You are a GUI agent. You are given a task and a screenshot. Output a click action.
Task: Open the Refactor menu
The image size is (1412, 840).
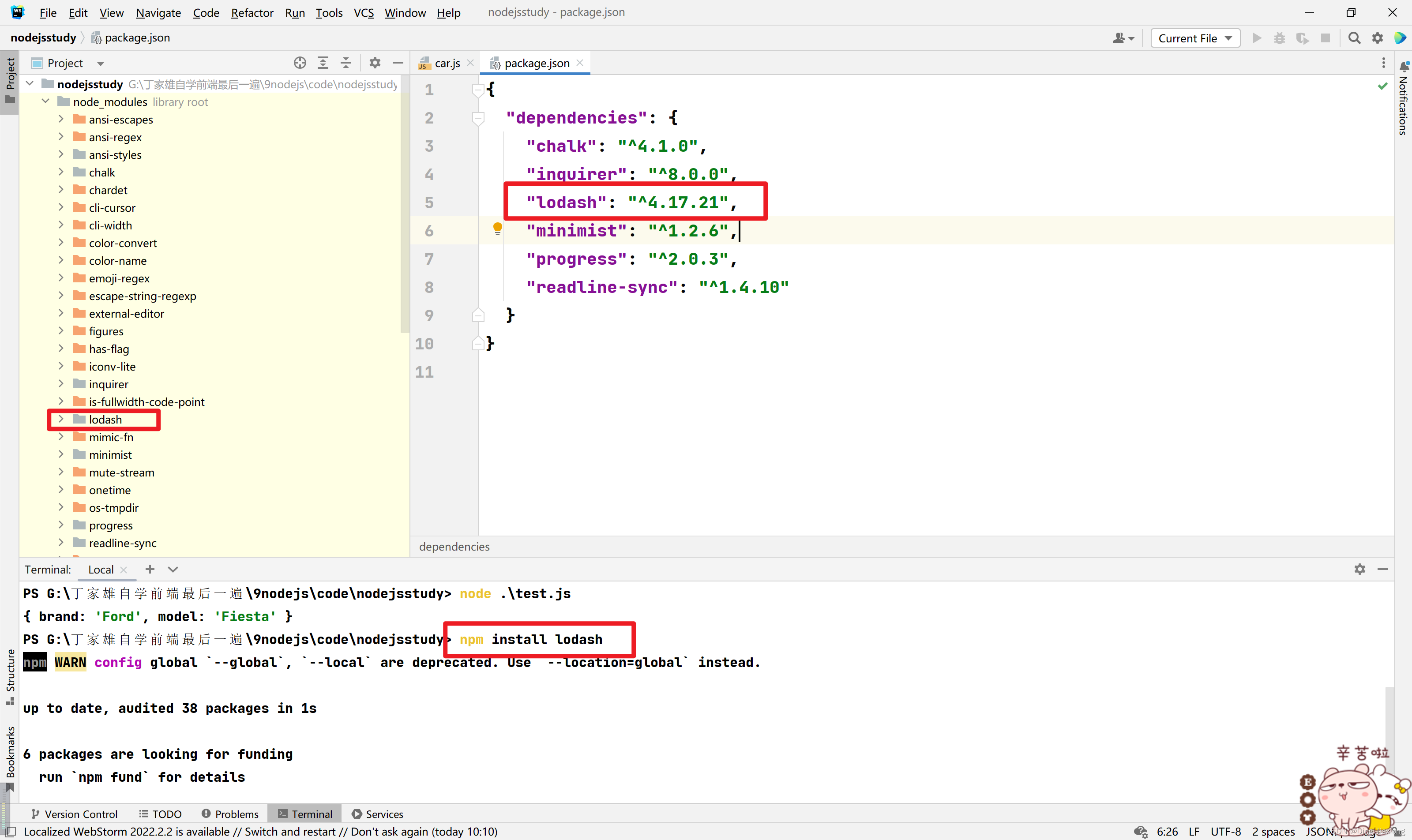[252, 12]
